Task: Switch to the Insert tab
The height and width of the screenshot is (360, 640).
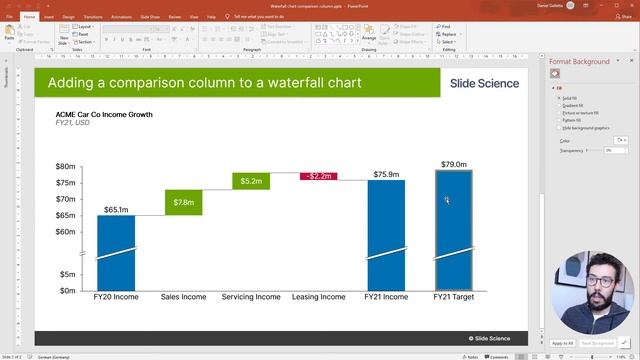Action: [49, 17]
